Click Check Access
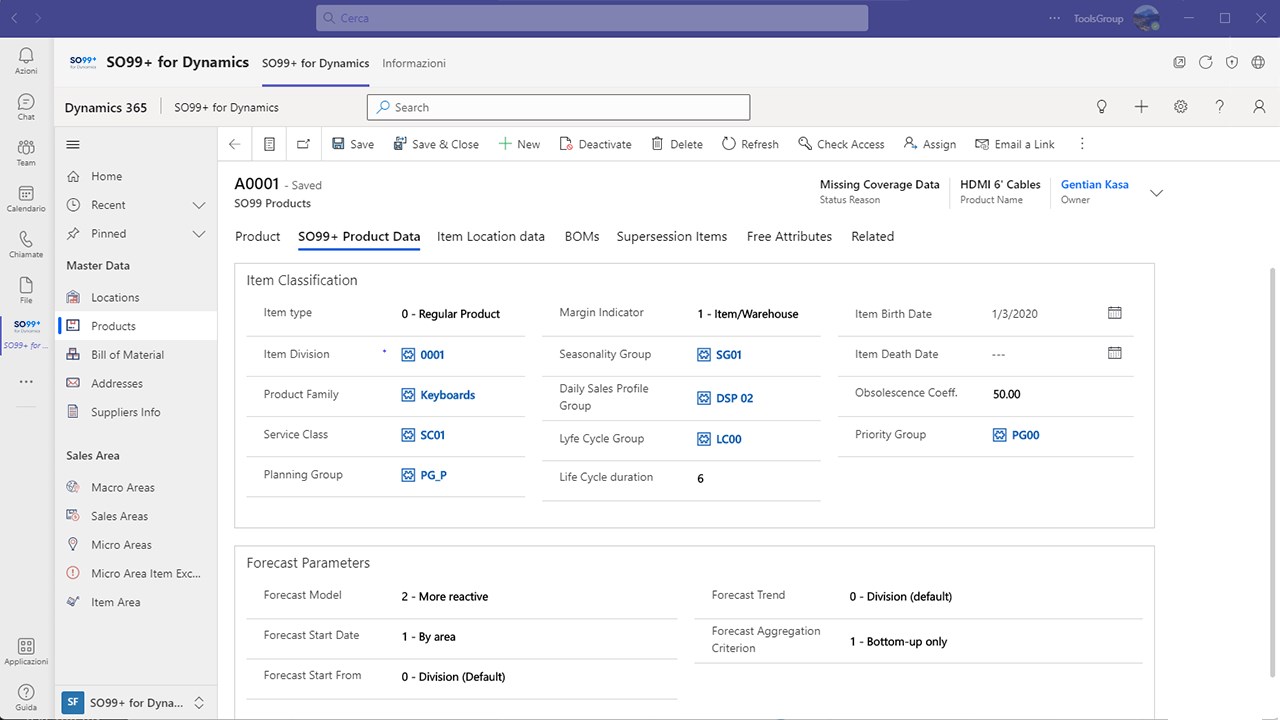The image size is (1280, 720). [x=841, y=144]
